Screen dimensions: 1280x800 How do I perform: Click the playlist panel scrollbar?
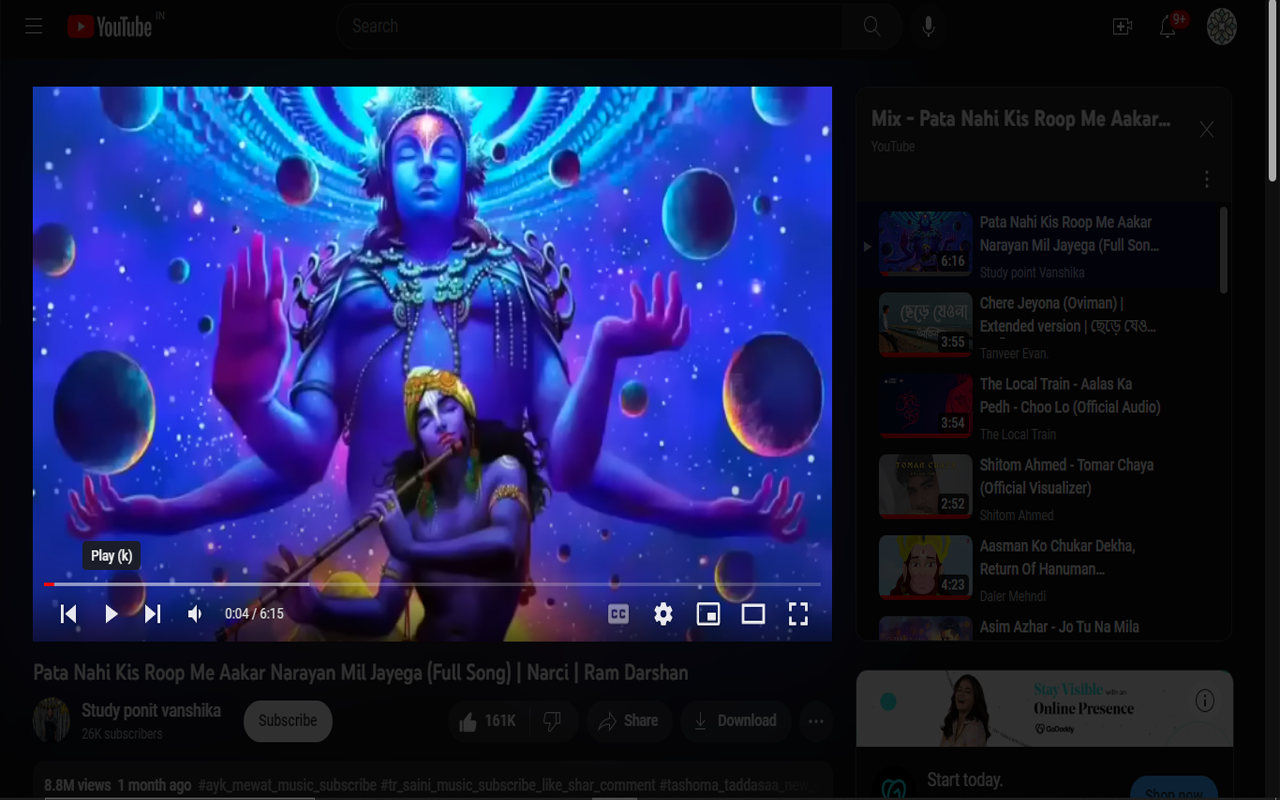1223,250
